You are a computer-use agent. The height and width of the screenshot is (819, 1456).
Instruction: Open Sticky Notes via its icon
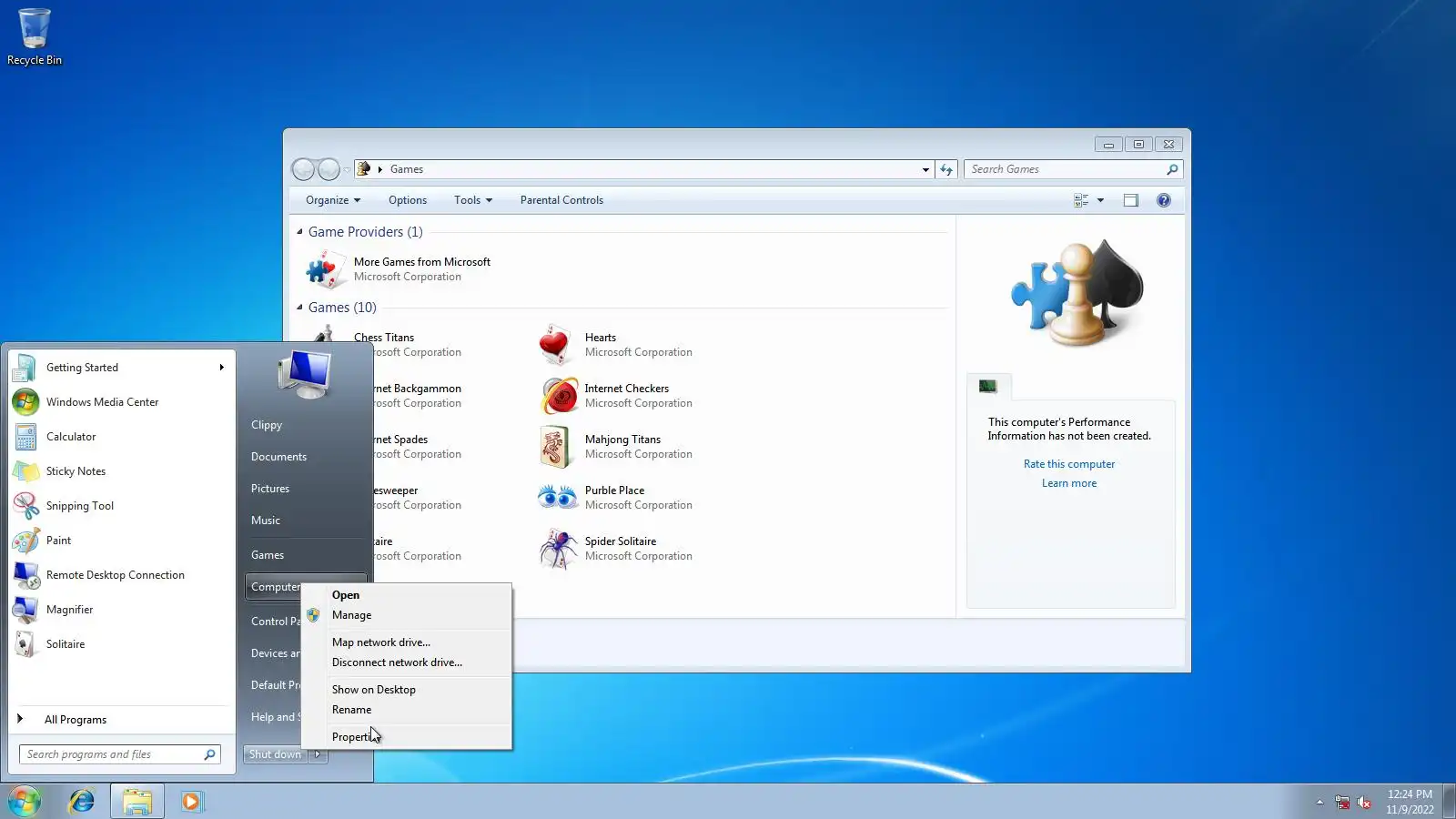click(x=25, y=471)
